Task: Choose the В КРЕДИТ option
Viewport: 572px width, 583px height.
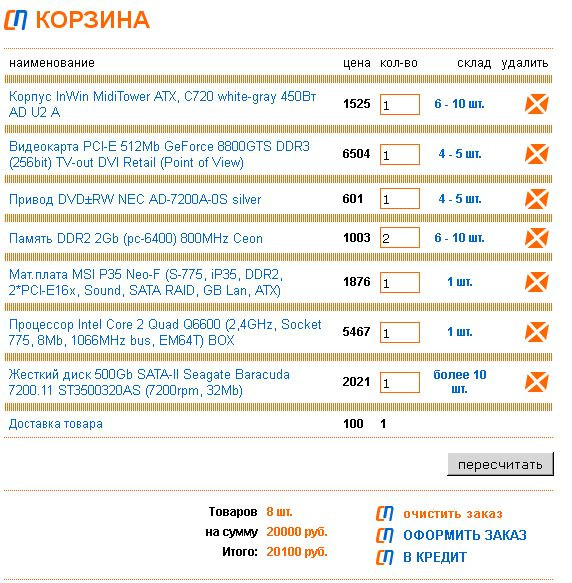Action: (x=435, y=557)
